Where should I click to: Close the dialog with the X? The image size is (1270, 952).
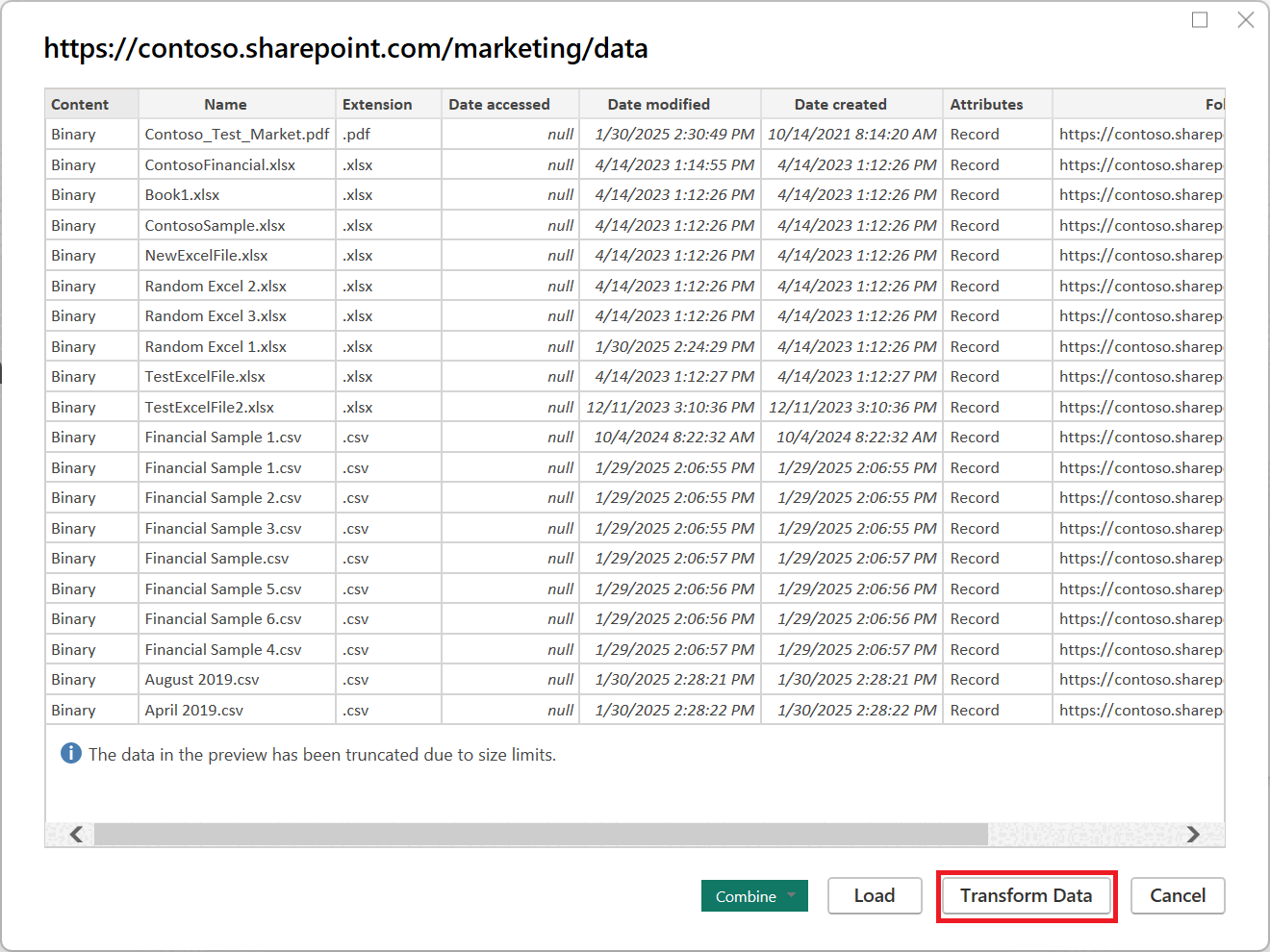pyautogui.click(x=1246, y=19)
